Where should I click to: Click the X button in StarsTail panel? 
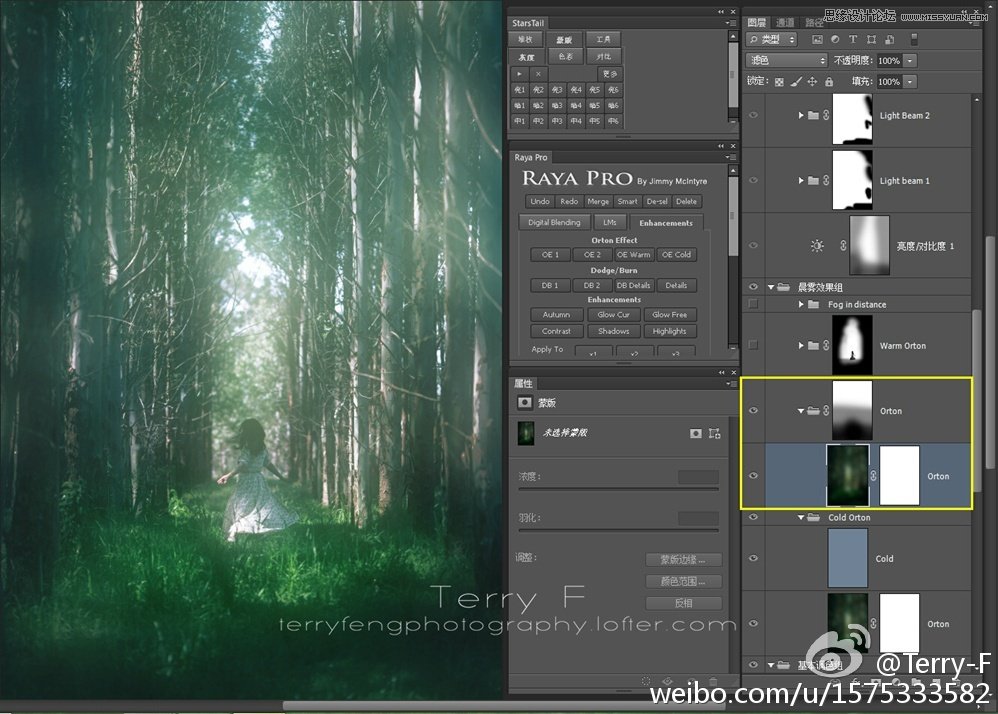click(538, 74)
